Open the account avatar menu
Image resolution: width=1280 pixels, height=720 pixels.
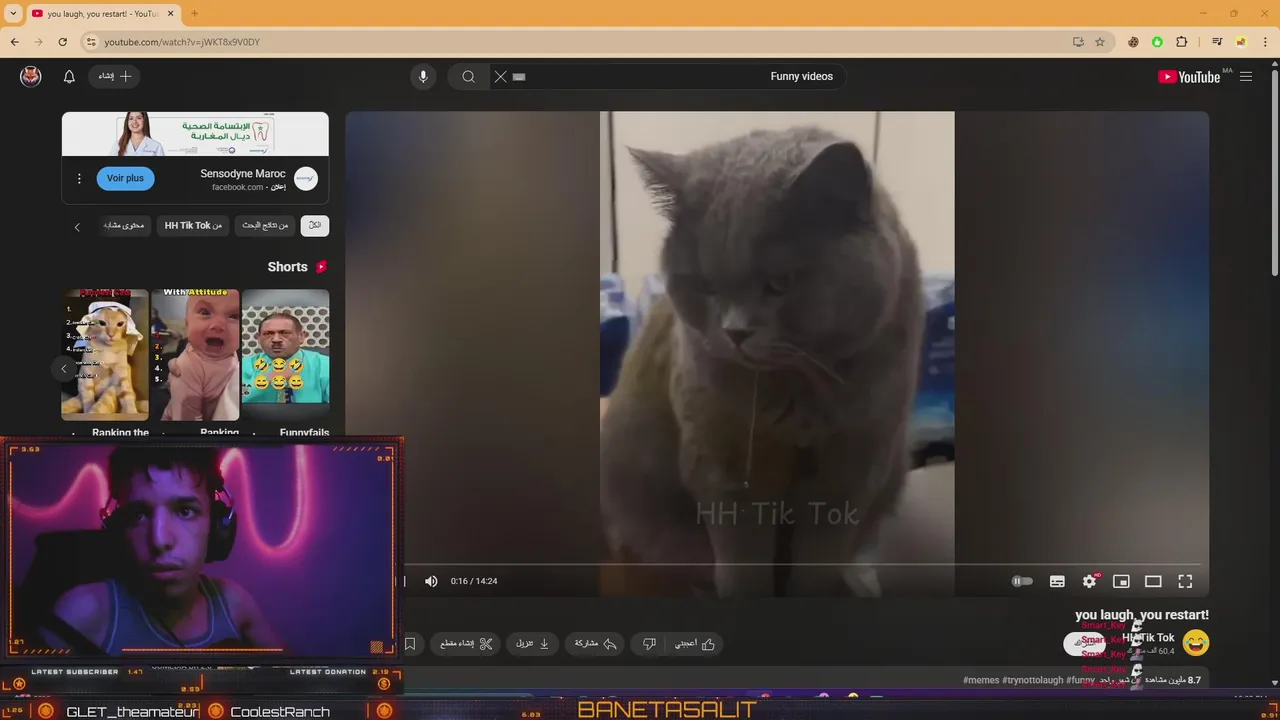coord(31,77)
